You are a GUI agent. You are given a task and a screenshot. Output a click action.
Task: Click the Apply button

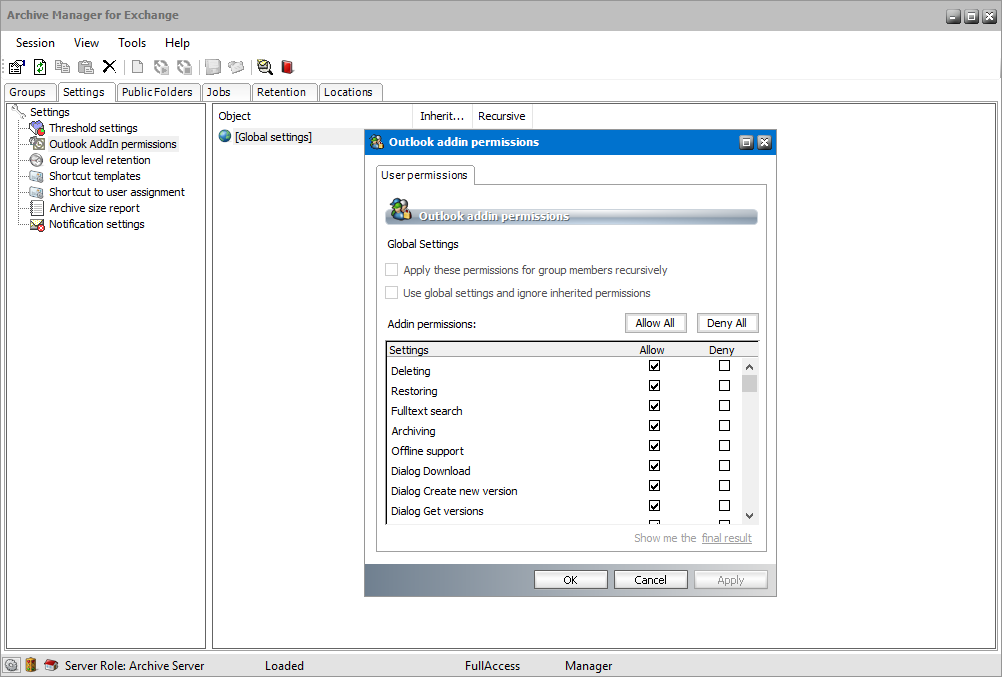coord(730,580)
